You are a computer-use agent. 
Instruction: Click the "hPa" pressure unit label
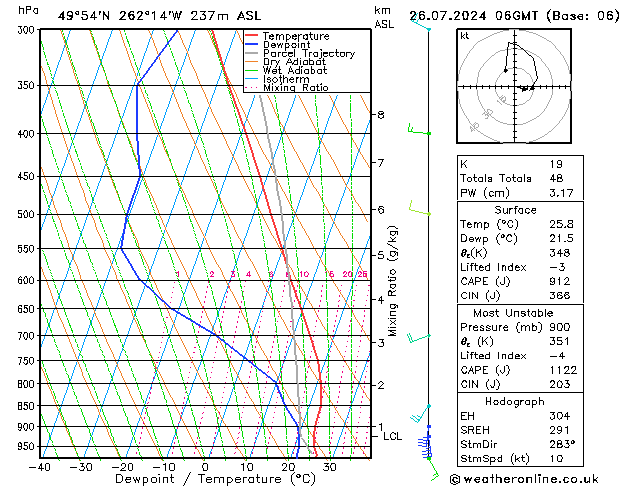28,10
